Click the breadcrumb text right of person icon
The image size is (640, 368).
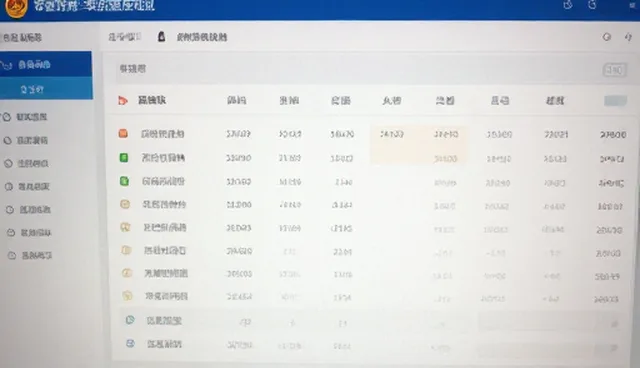[202, 37]
